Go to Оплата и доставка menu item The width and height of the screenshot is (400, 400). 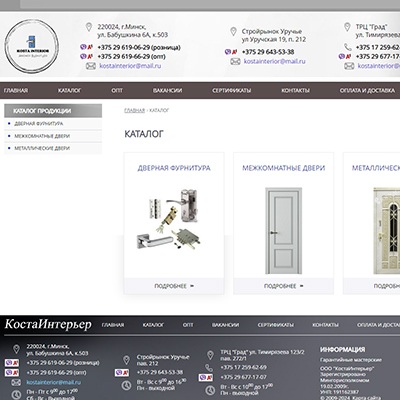click(367, 90)
